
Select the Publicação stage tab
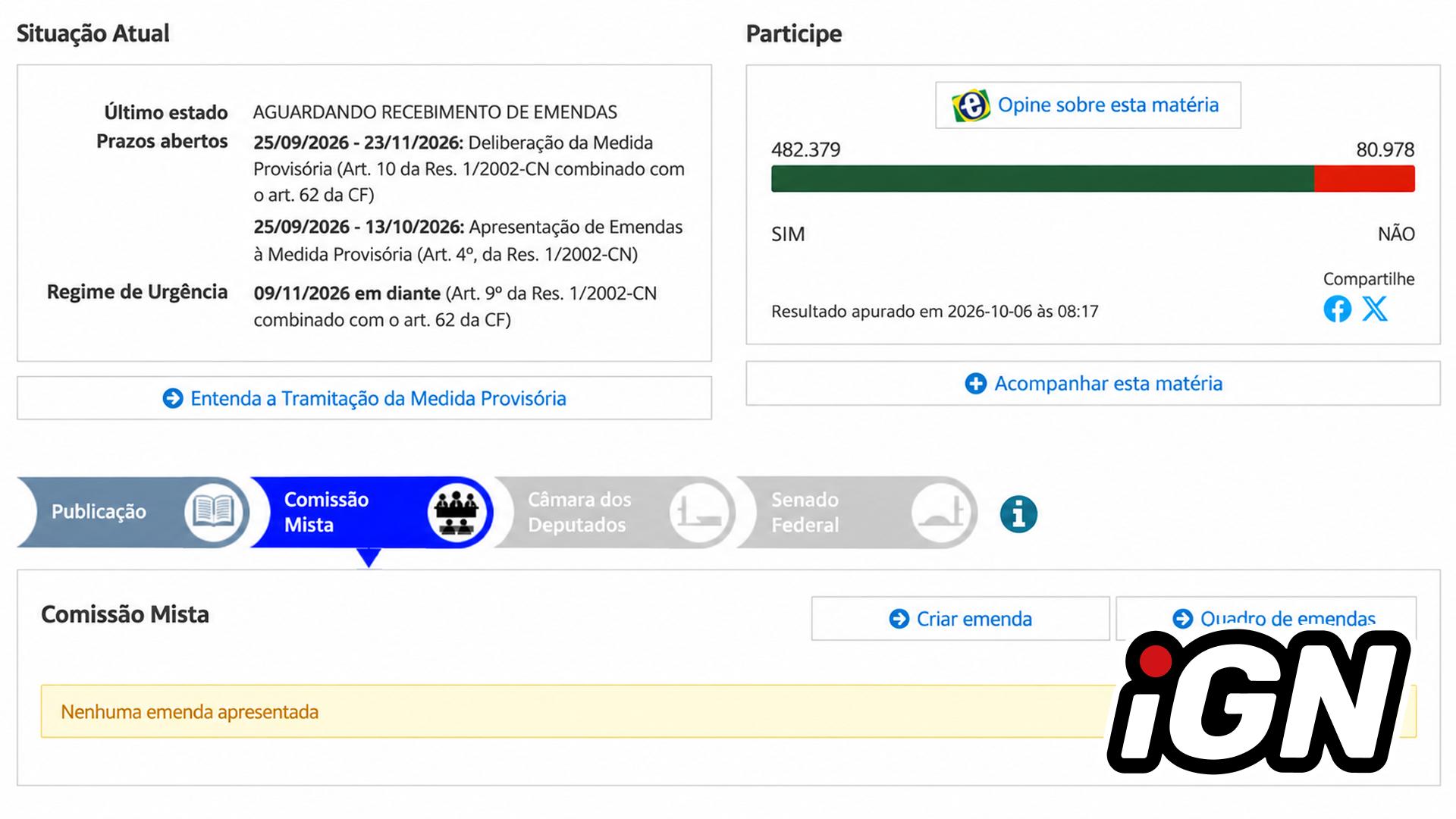point(133,512)
